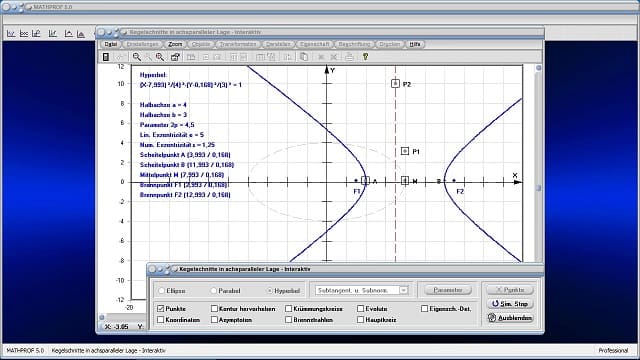Image resolution: width=640 pixels, height=360 pixels.
Task: Open the Datei menu
Action: point(111,44)
